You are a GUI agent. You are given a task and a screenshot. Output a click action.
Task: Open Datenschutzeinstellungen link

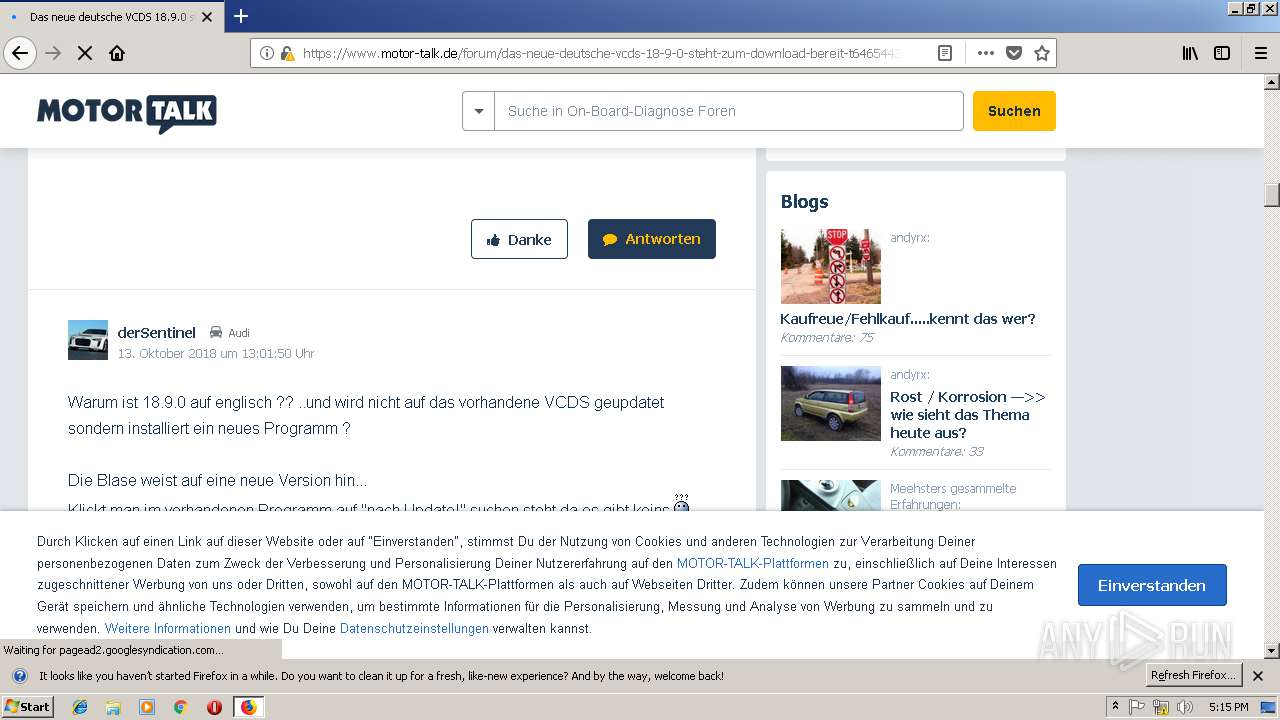414,628
